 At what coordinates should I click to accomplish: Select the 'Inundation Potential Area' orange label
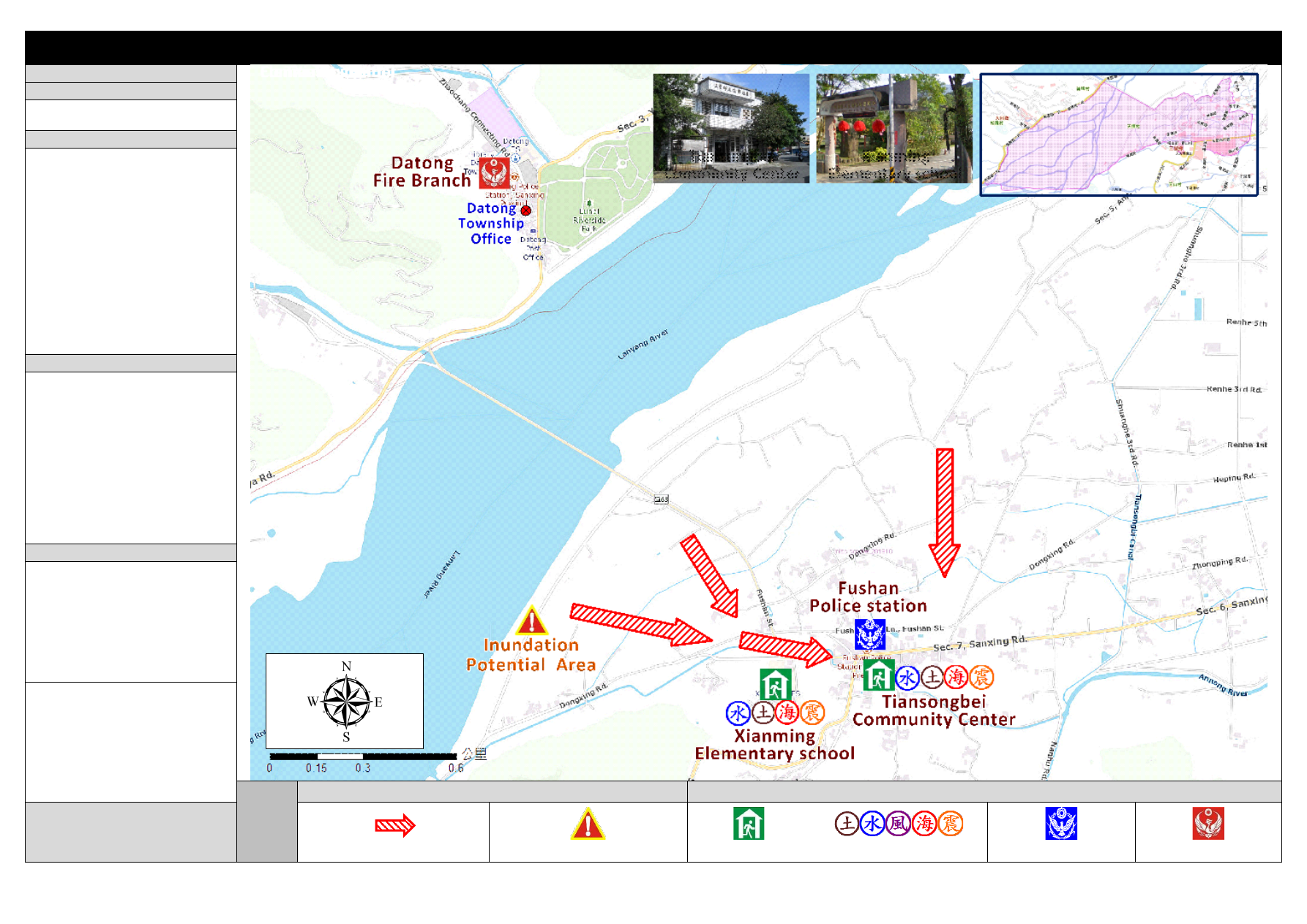point(531,655)
